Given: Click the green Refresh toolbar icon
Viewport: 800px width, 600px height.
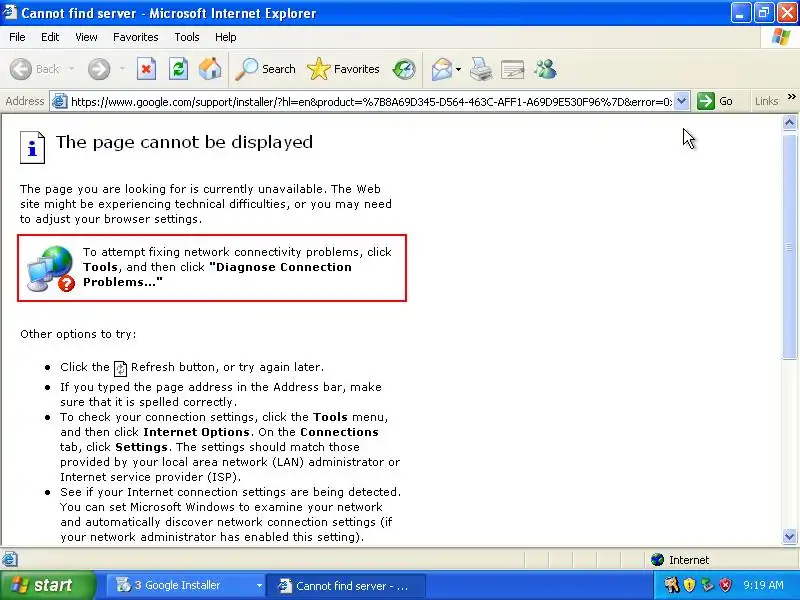Looking at the screenshot, I should (178, 69).
